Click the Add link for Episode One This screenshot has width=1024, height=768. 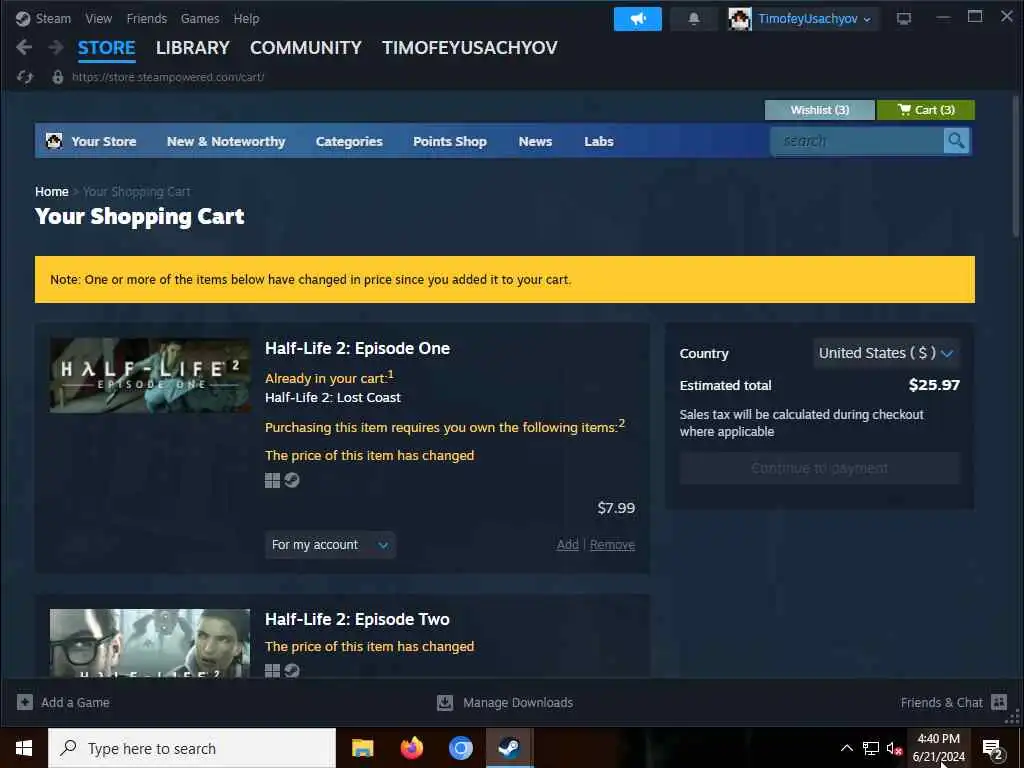point(568,545)
